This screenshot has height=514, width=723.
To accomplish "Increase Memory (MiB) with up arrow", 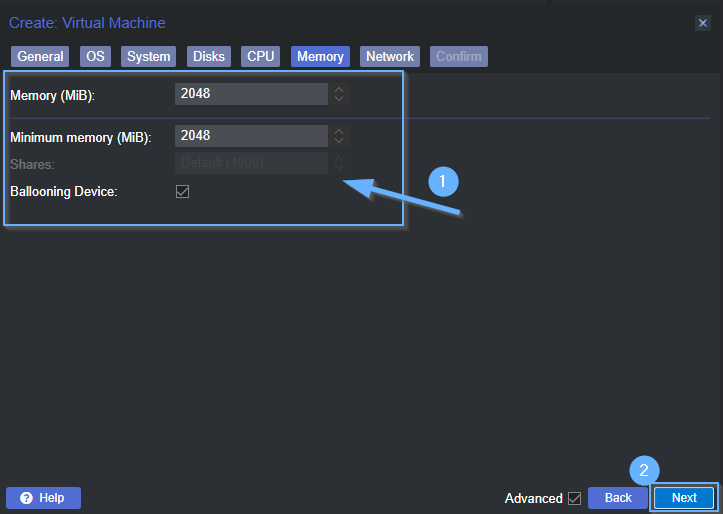I will tap(339, 89).
